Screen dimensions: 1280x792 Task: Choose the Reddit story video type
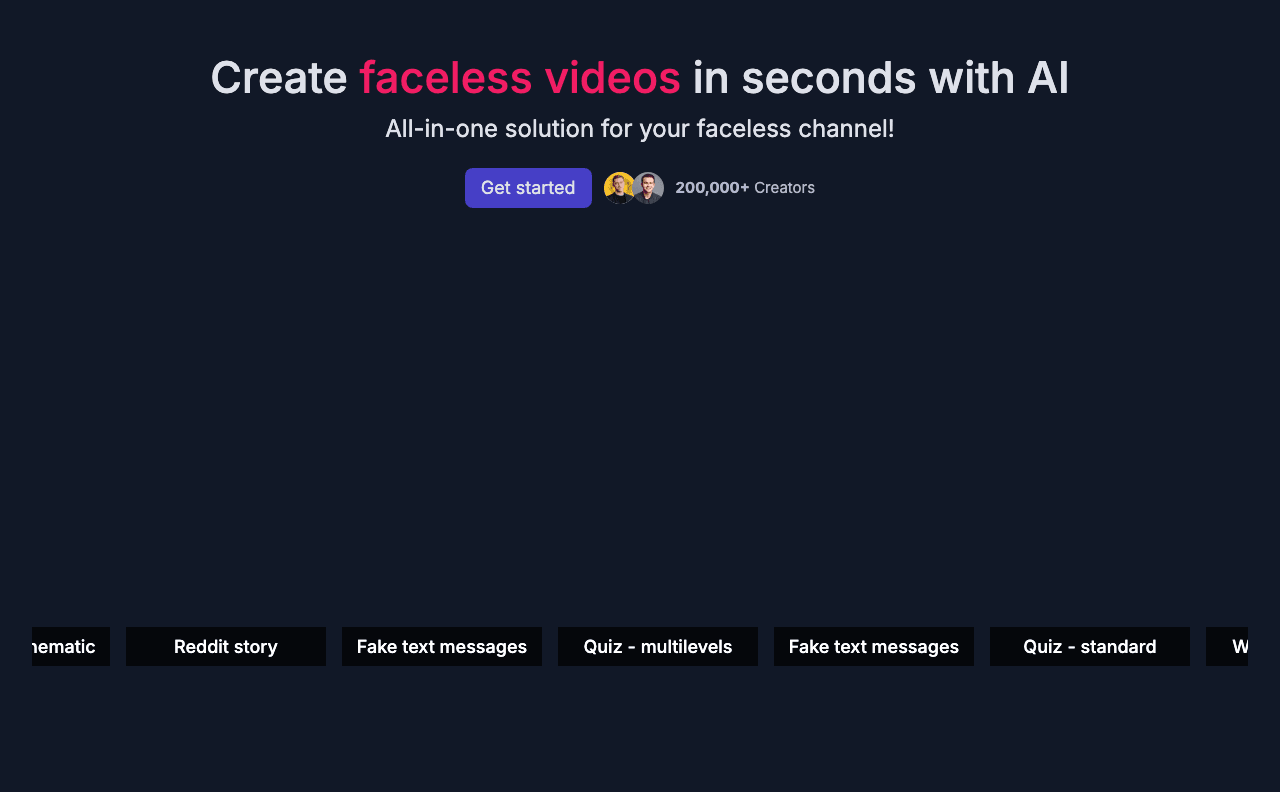point(226,646)
